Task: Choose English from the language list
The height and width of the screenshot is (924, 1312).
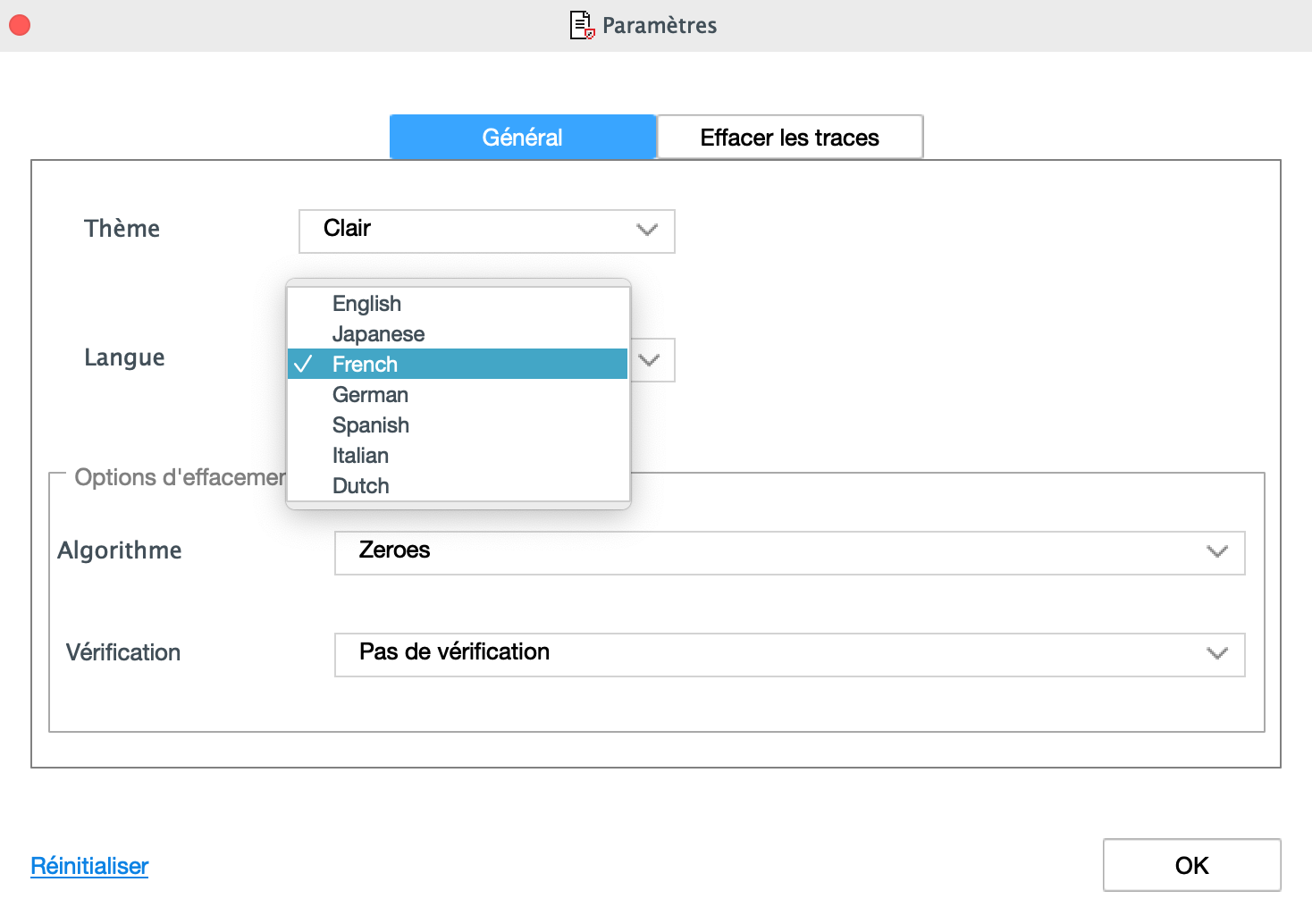Action: pyautogui.click(x=458, y=304)
